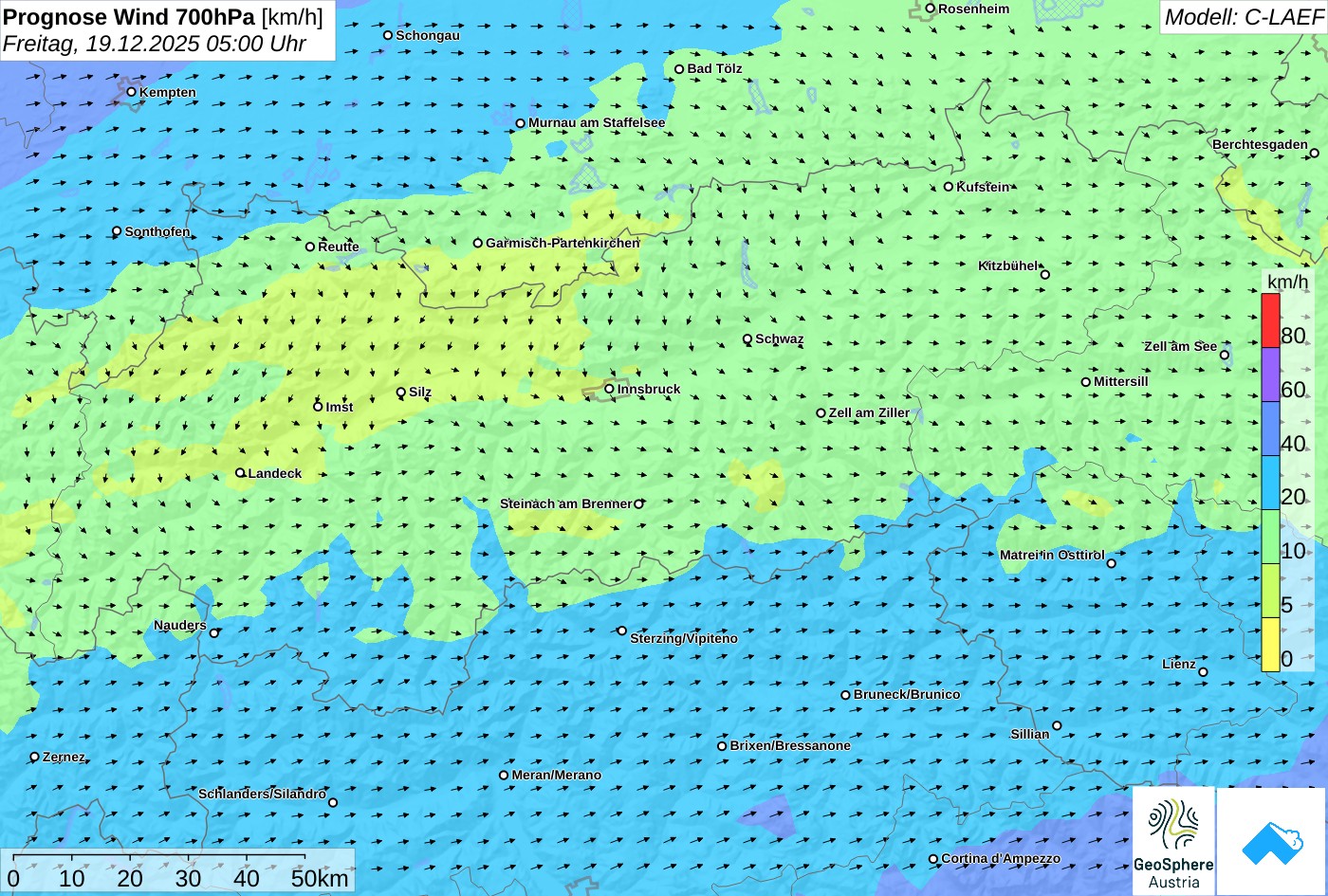Click the Sillian city marker
Screen dimensions: 1328x896
[1057, 726]
